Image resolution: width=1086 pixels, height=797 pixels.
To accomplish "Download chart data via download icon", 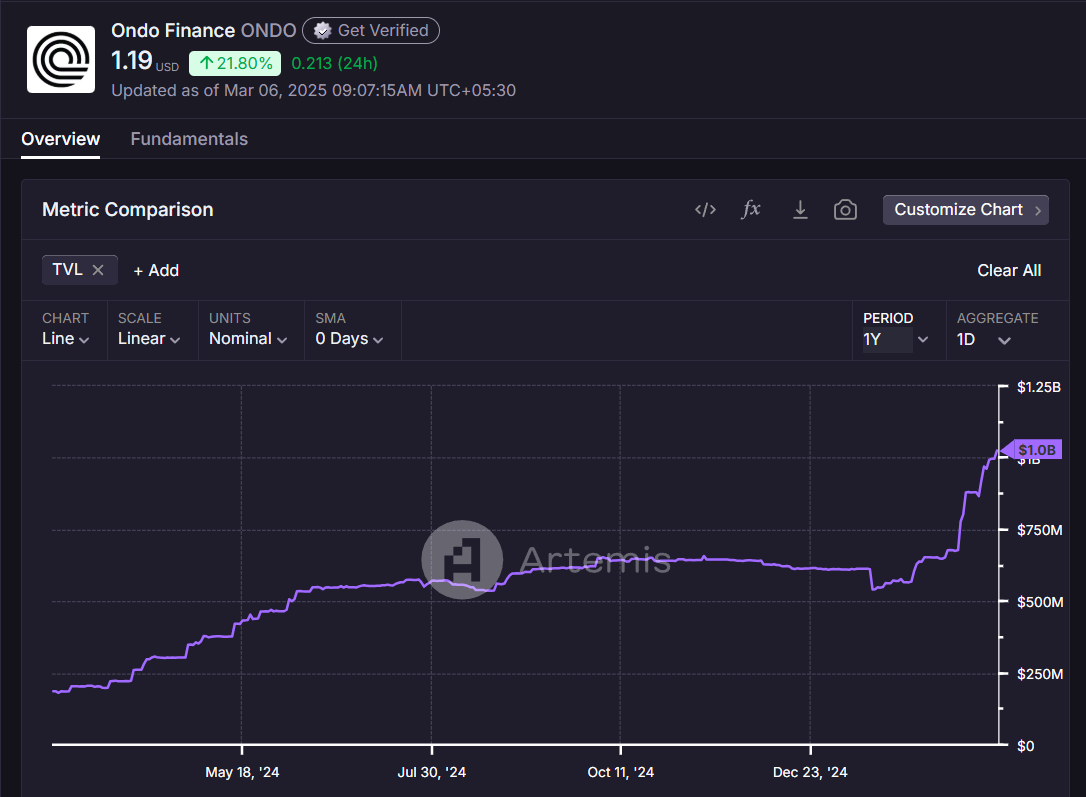I will pyautogui.click(x=800, y=210).
